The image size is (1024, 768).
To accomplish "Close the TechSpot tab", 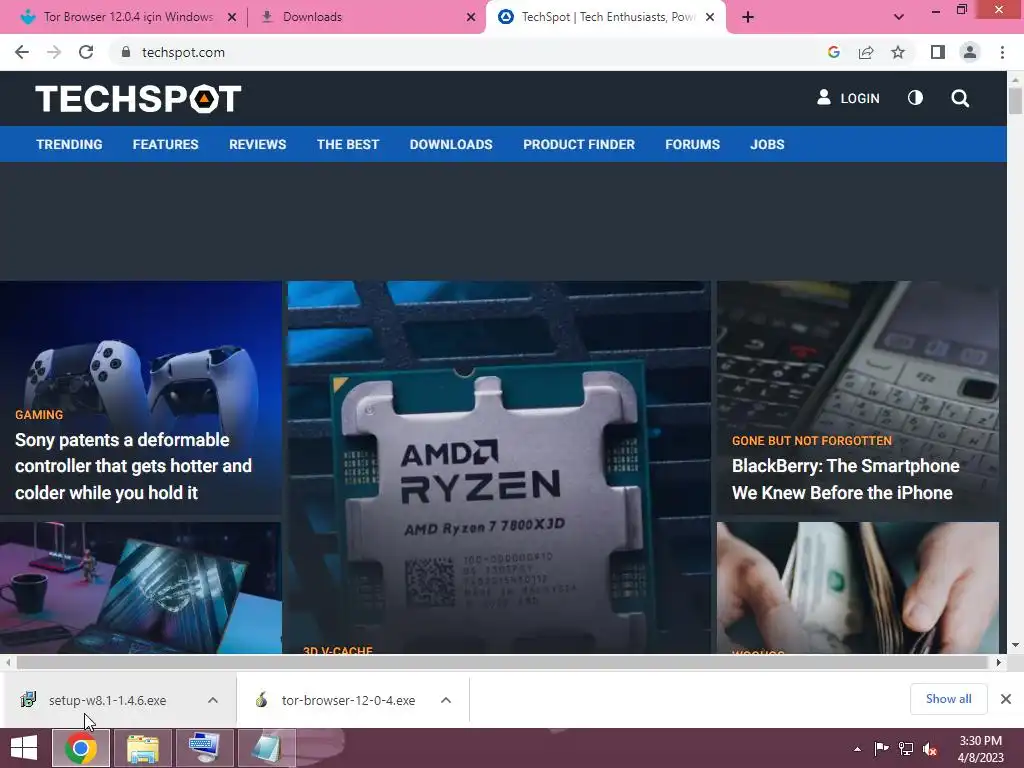I will pos(710,17).
